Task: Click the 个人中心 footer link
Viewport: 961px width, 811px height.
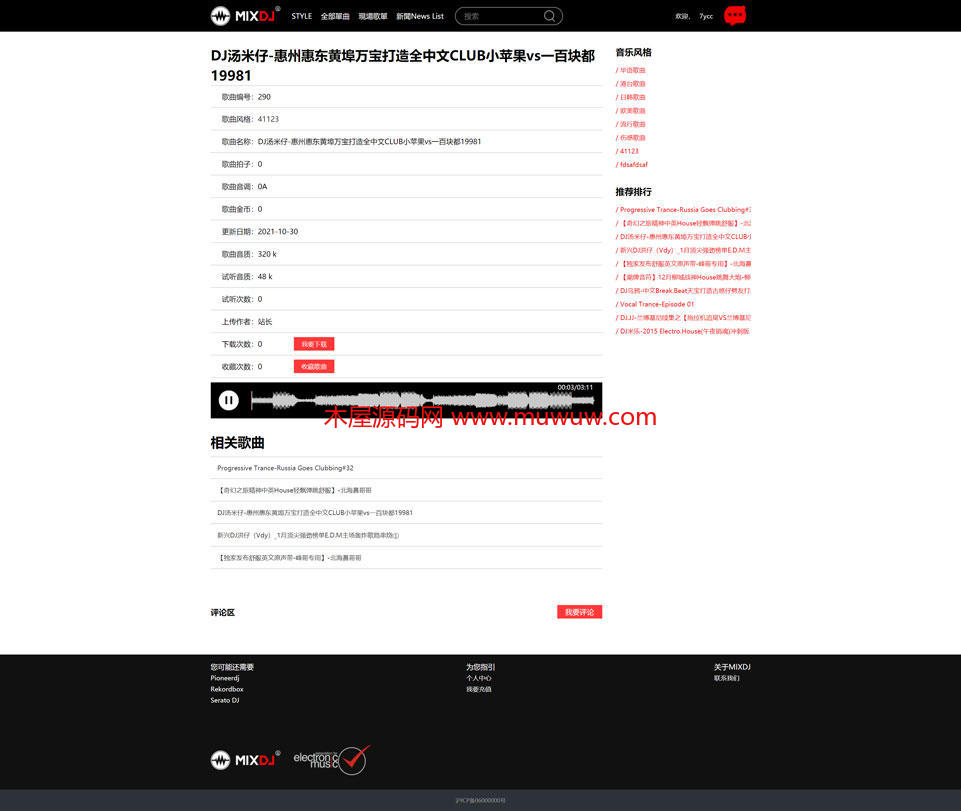Action: coord(479,678)
